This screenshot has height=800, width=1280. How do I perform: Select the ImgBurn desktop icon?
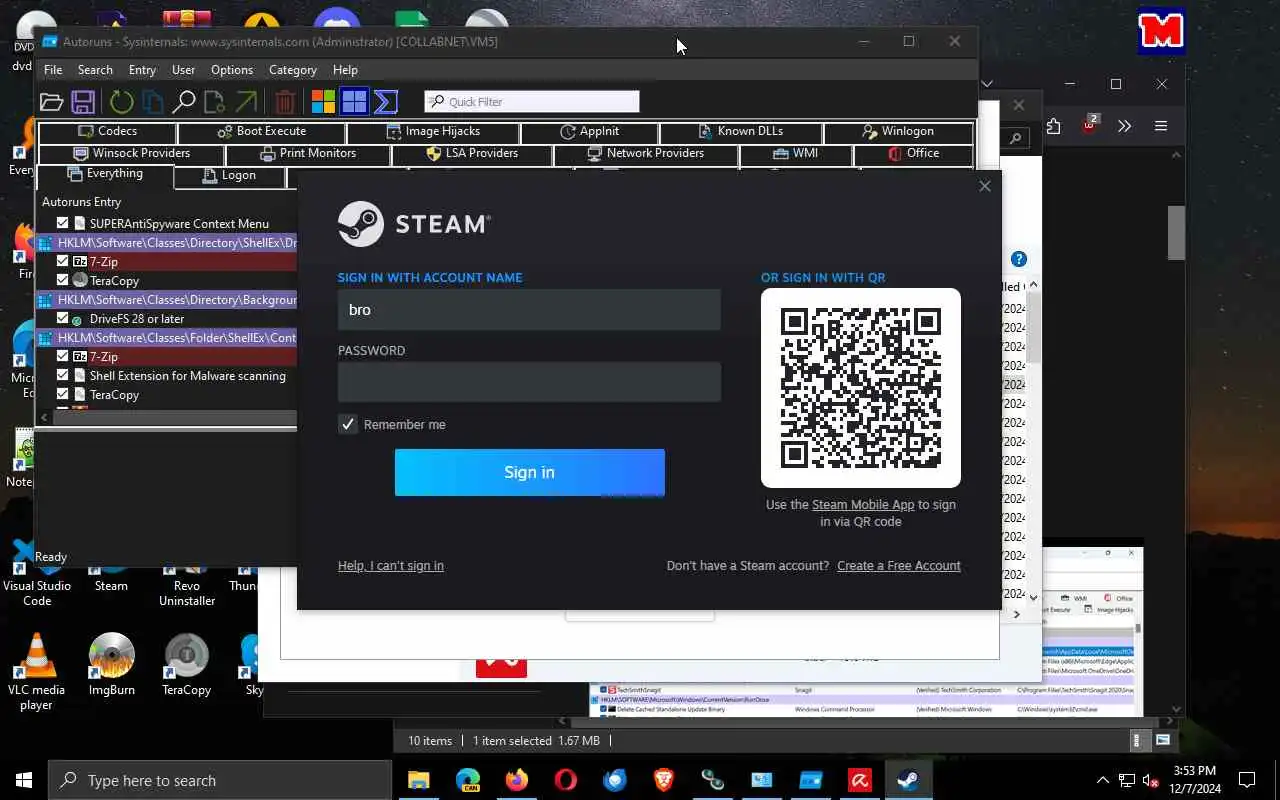[x=111, y=664]
